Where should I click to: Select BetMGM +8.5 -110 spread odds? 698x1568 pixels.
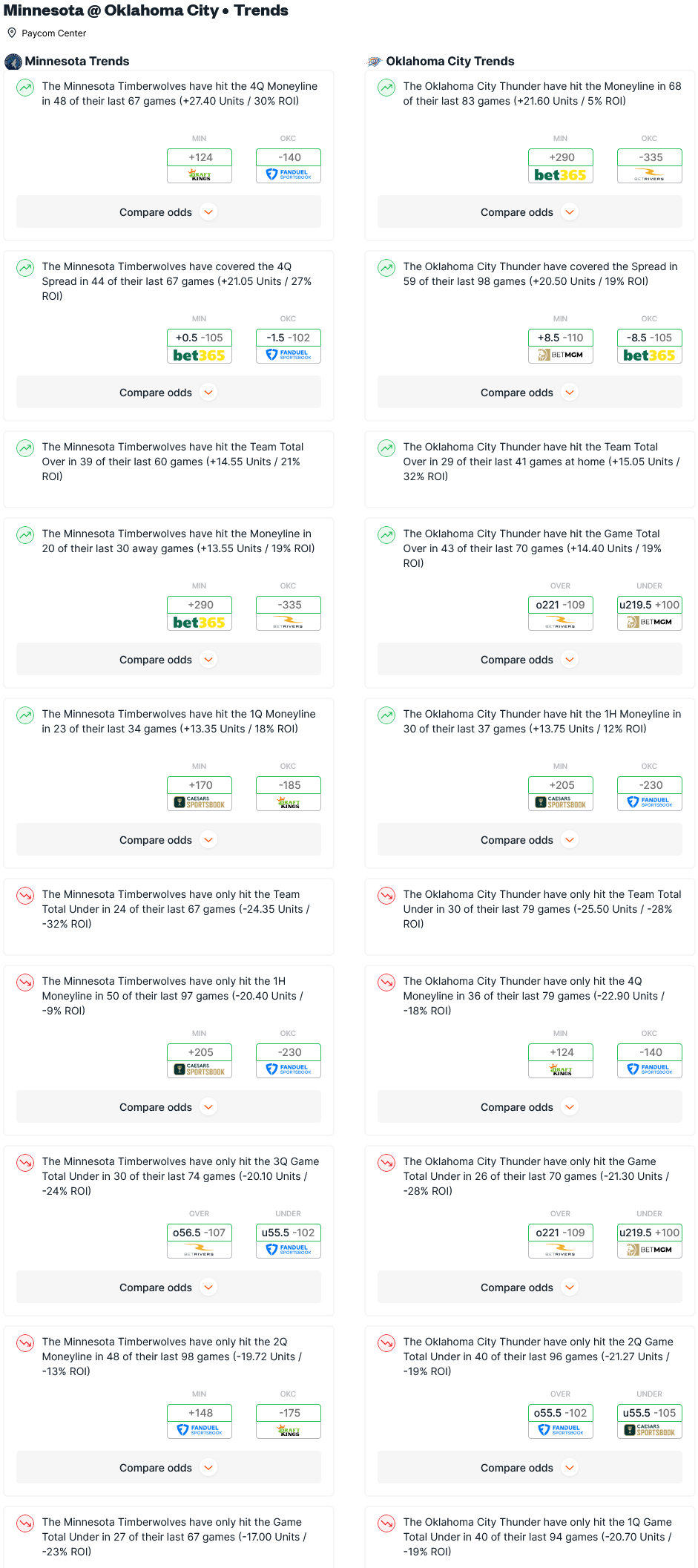(x=561, y=346)
